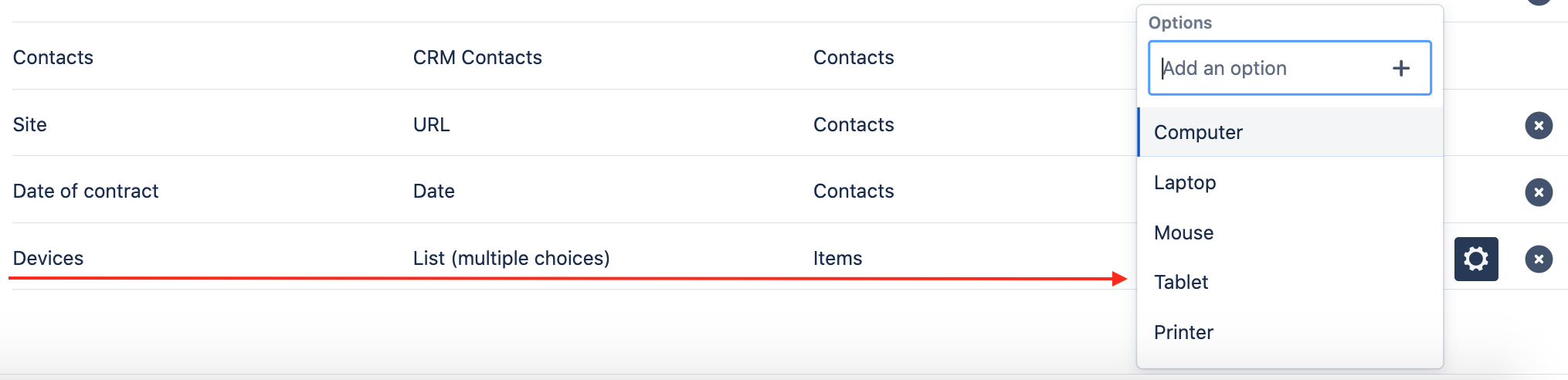Pick the Mouse option
The image size is (1568, 380).
click(1183, 233)
